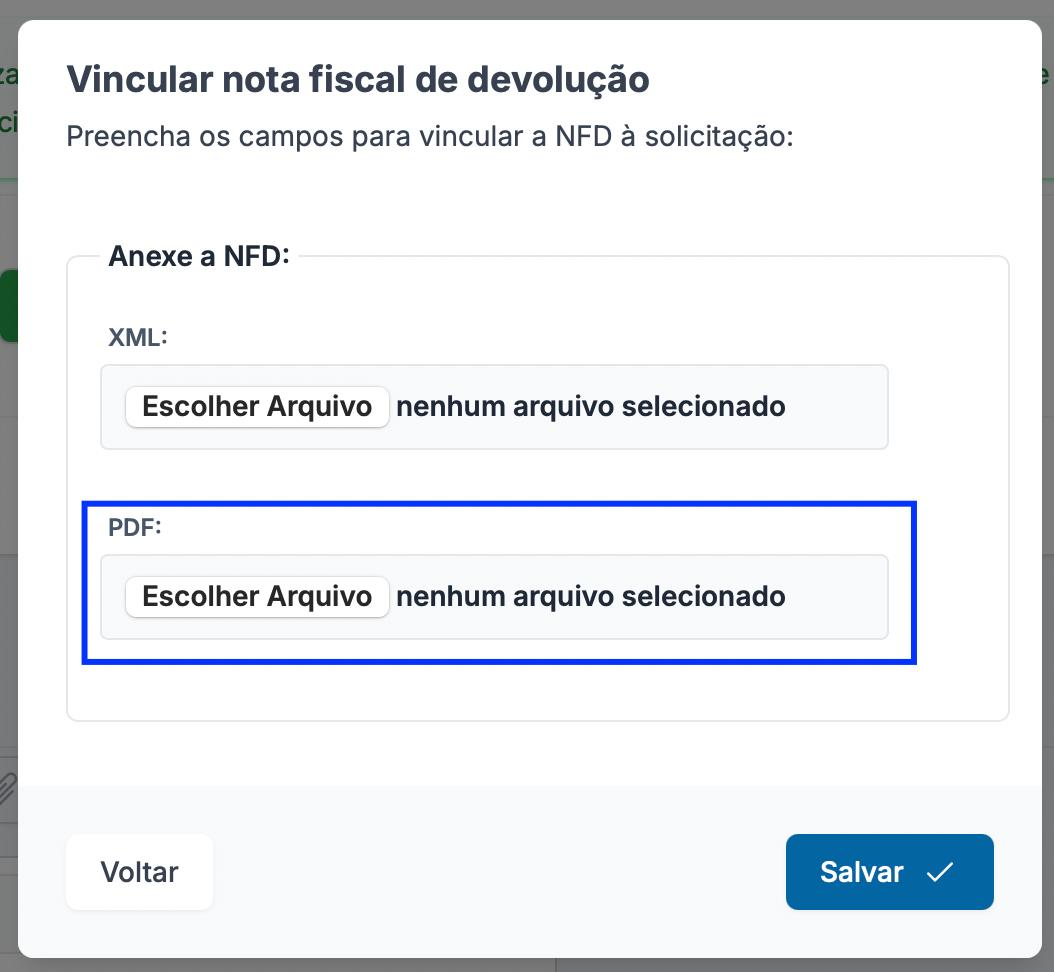Image resolution: width=1054 pixels, height=972 pixels.
Task: Click the 'PDF:' field label
Action: point(134,527)
